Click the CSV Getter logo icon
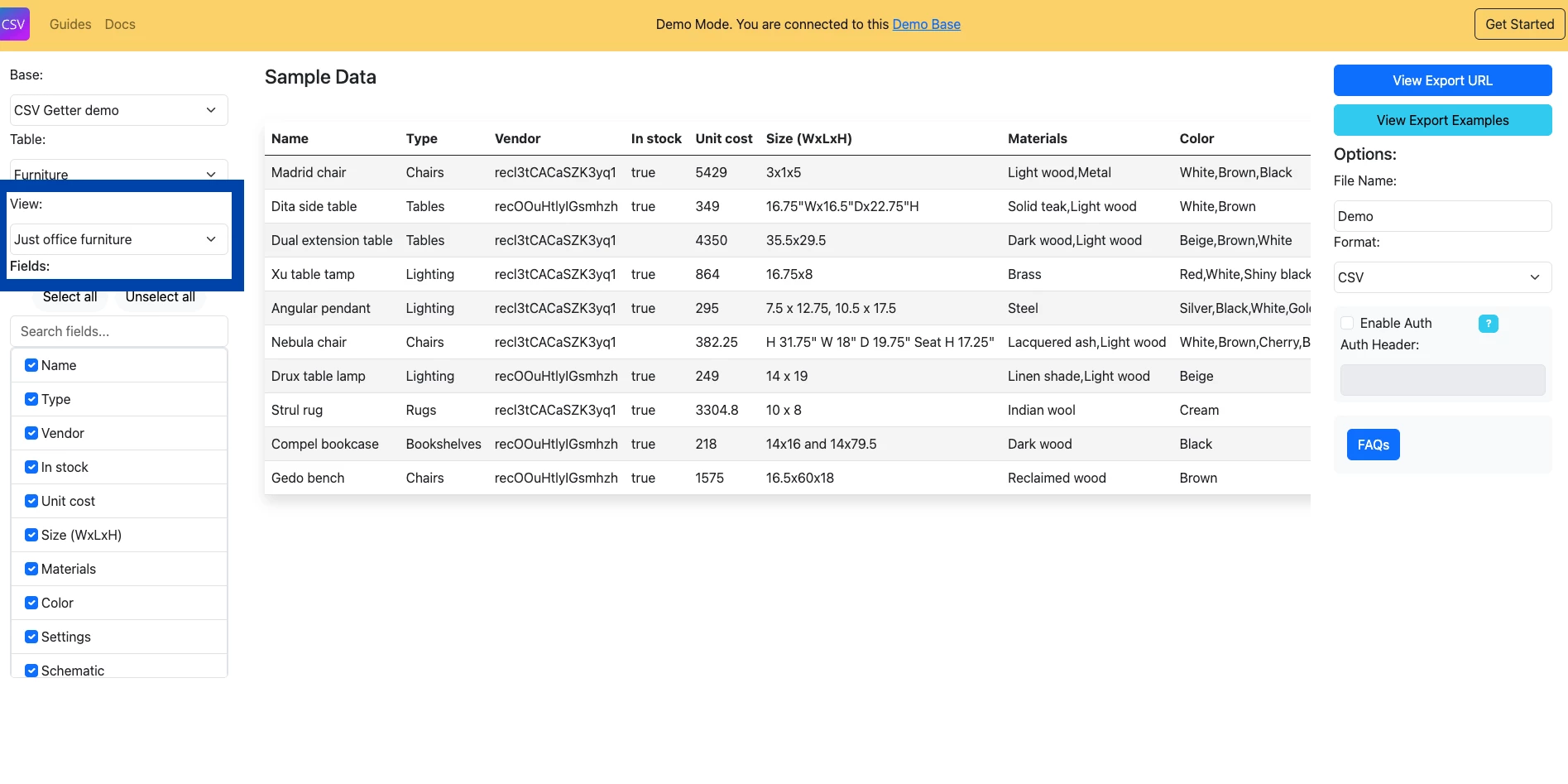 [x=14, y=24]
